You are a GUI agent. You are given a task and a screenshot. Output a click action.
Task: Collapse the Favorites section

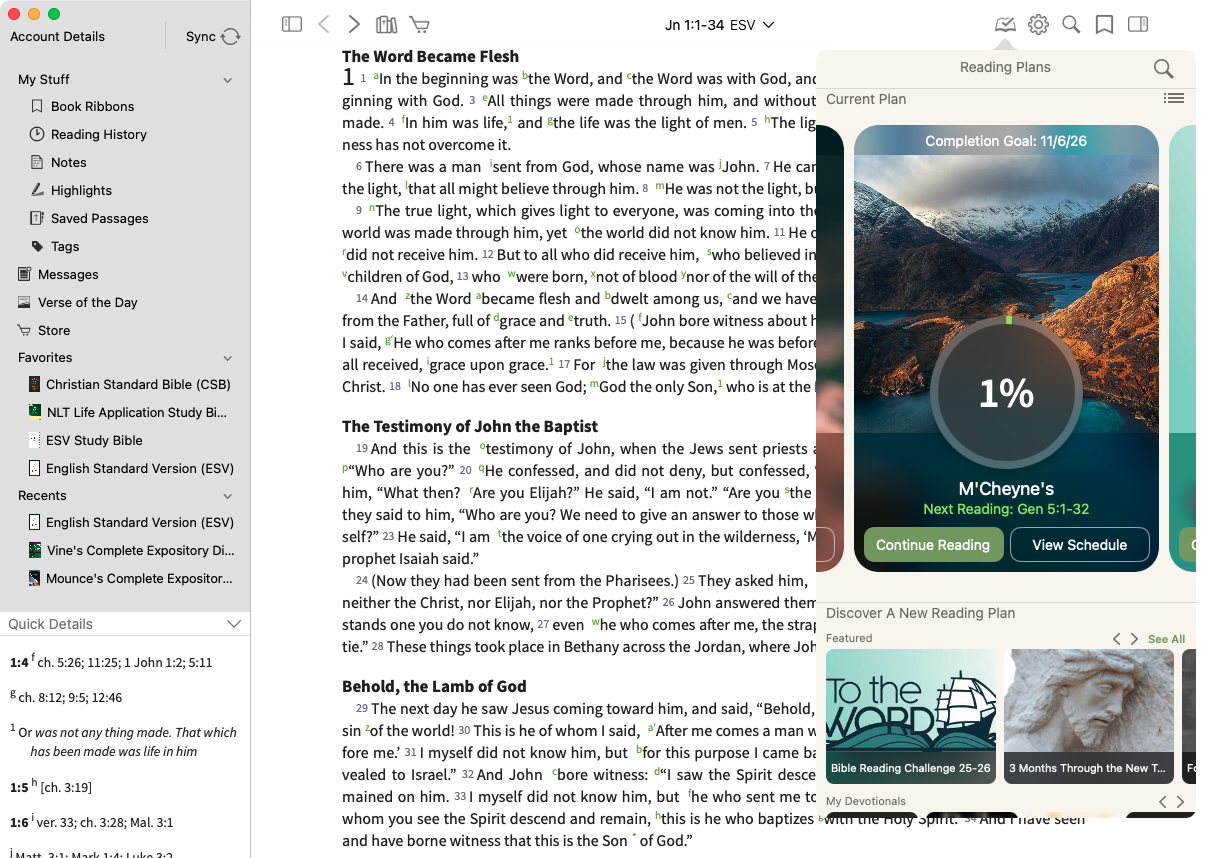pos(228,358)
